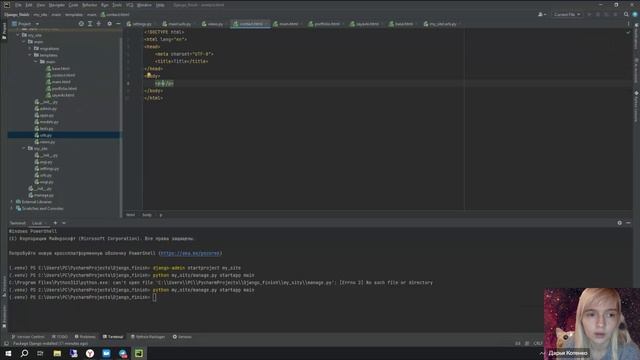Select the Local terminal tab
This screenshot has width=640, height=360.
[x=37, y=223]
